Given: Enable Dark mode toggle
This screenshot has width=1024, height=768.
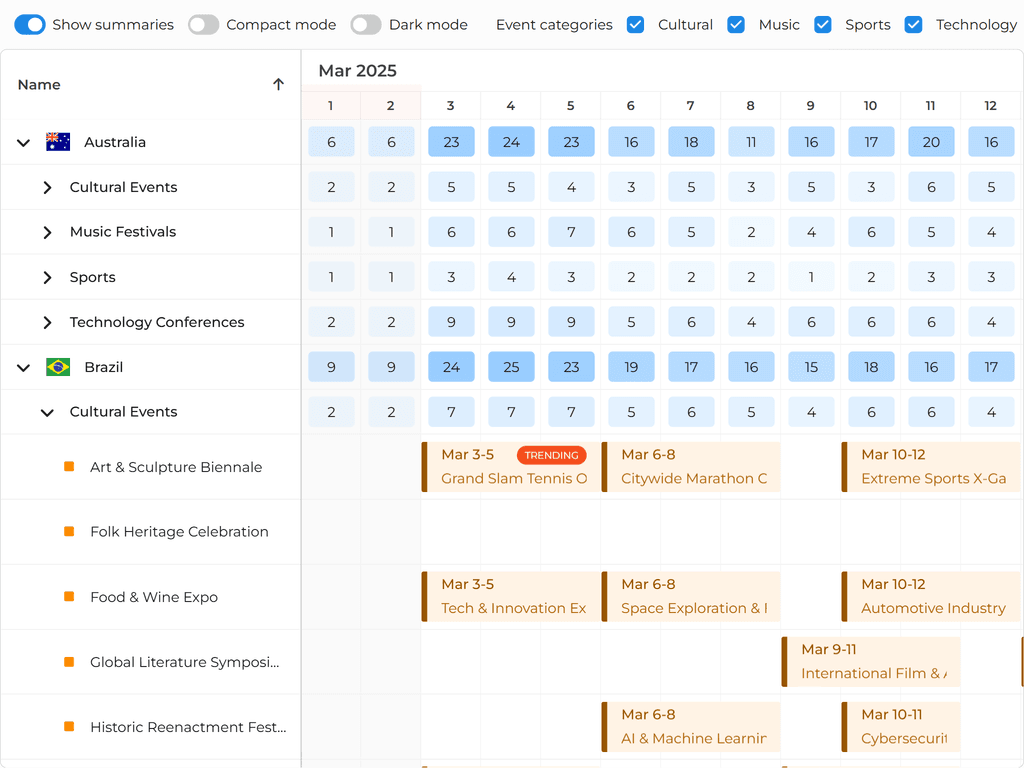Looking at the screenshot, I should tap(366, 25).
